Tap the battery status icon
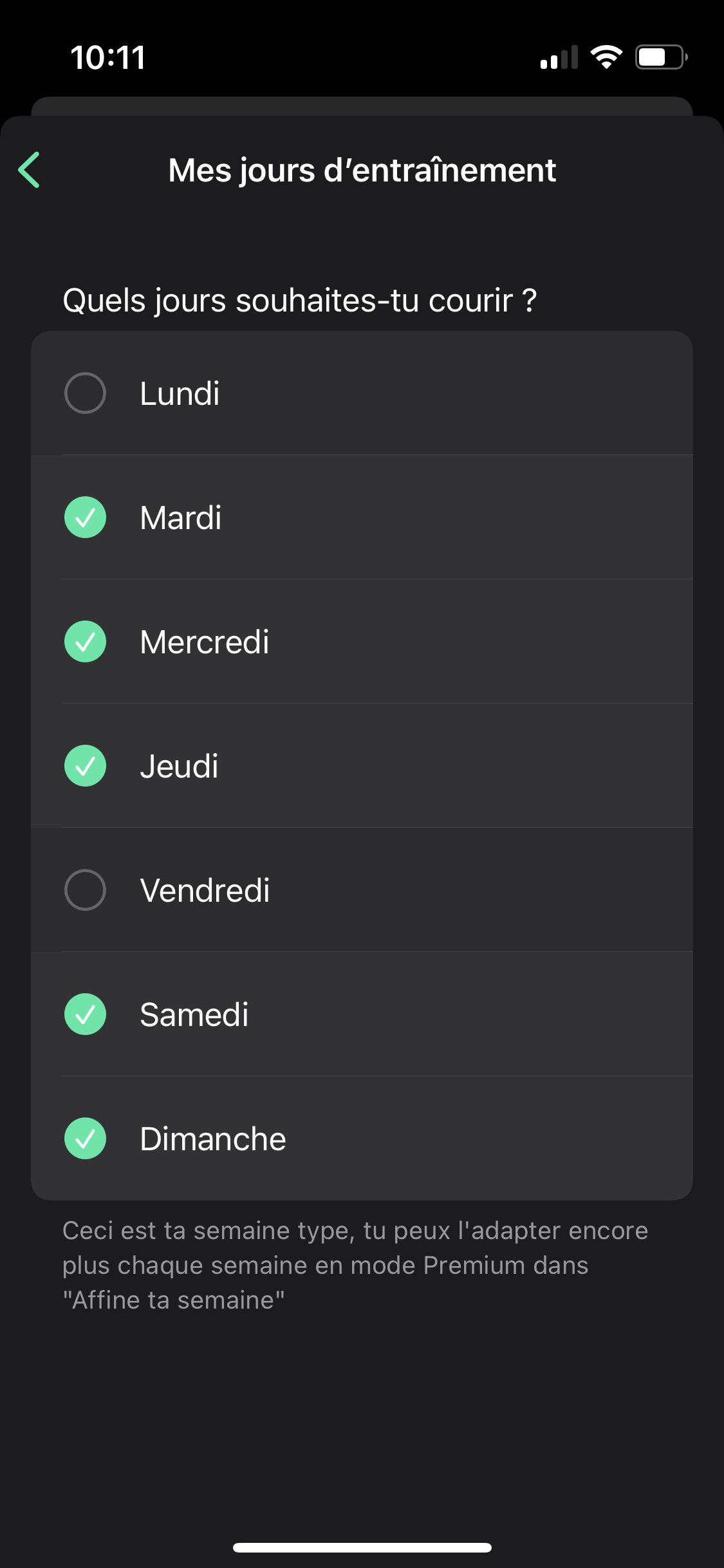724x1568 pixels. tap(661, 57)
